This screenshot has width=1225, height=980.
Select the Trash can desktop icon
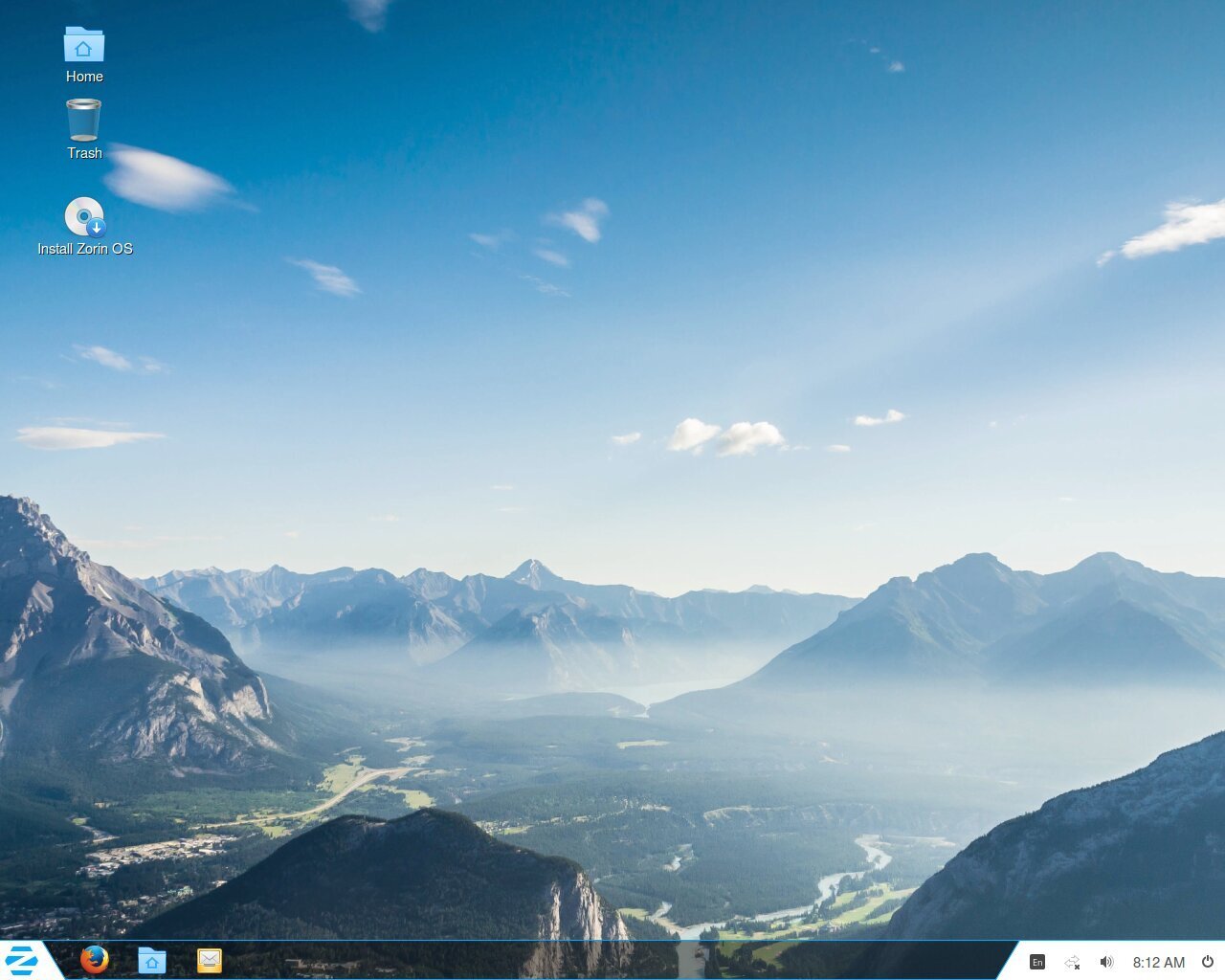pos(83,121)
